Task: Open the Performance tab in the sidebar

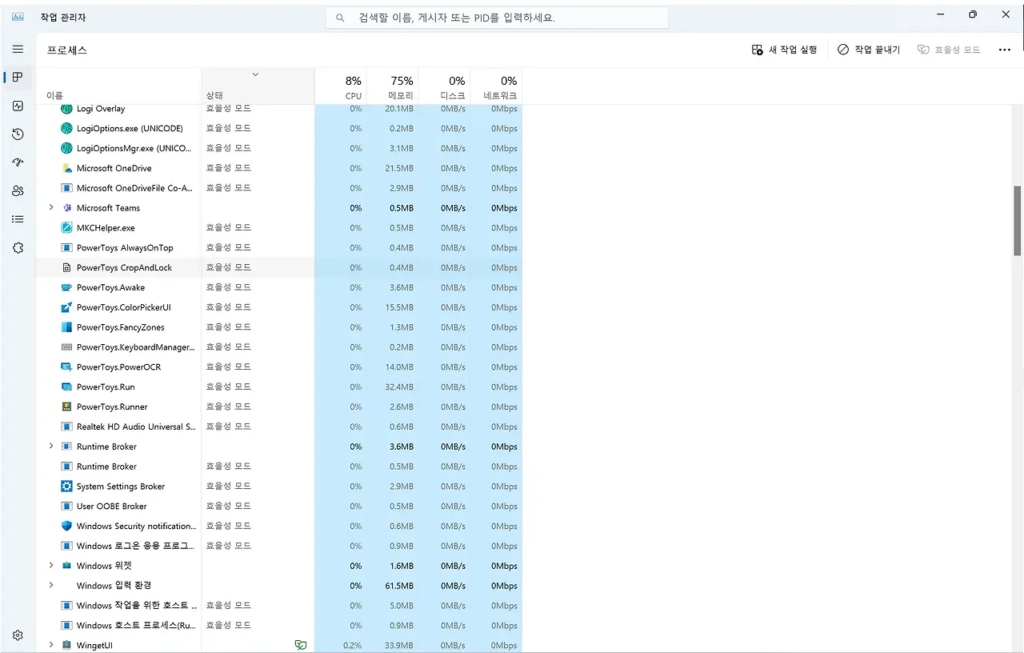Action: pyautogui.click(x=18, y=106)
